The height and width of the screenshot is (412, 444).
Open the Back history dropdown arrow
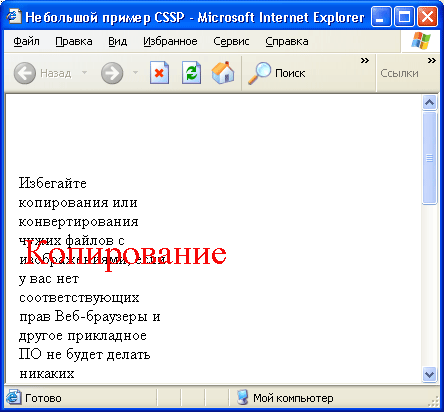tap(85, 72)
